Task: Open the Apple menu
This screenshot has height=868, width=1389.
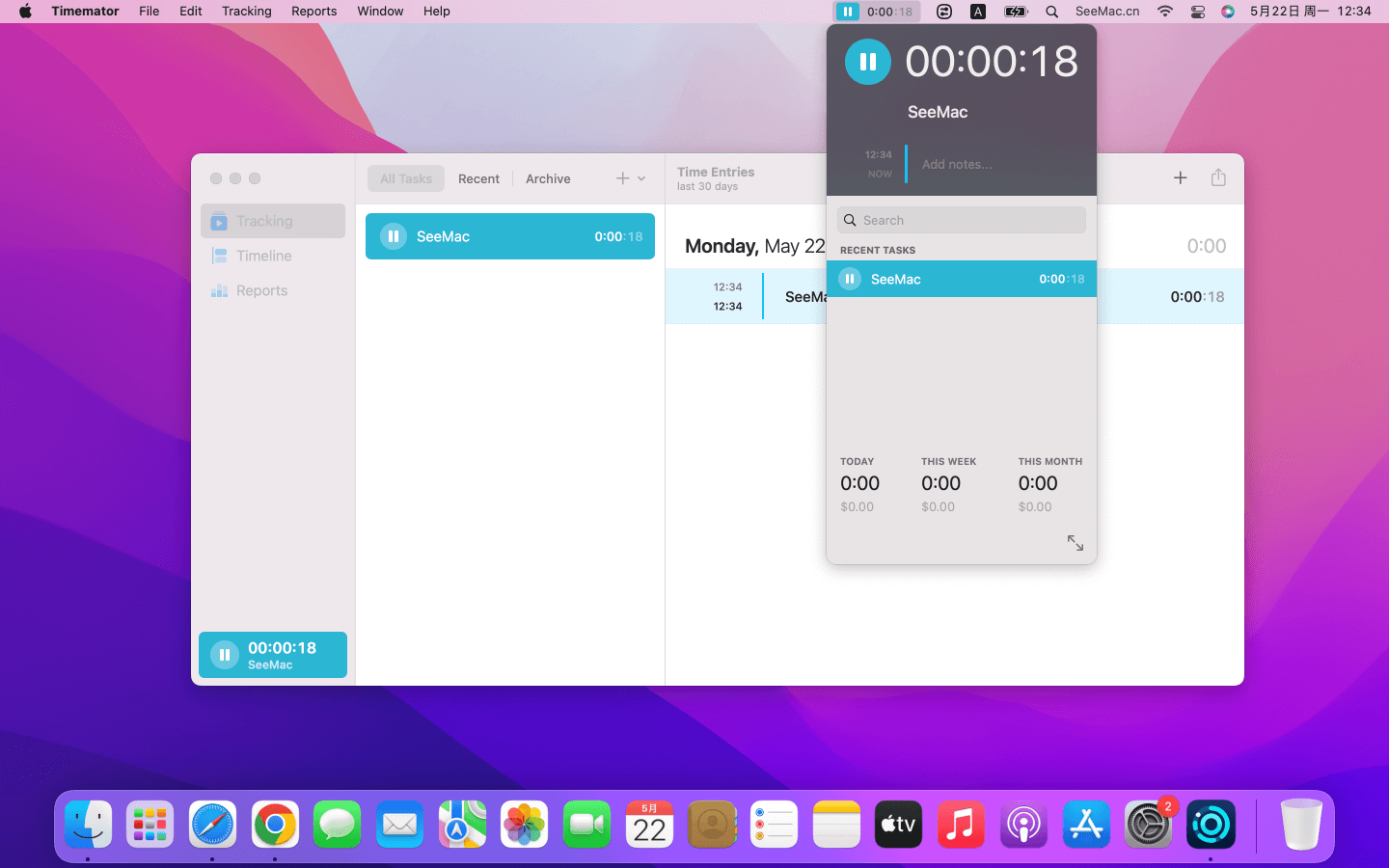Action: pos(25,12)
